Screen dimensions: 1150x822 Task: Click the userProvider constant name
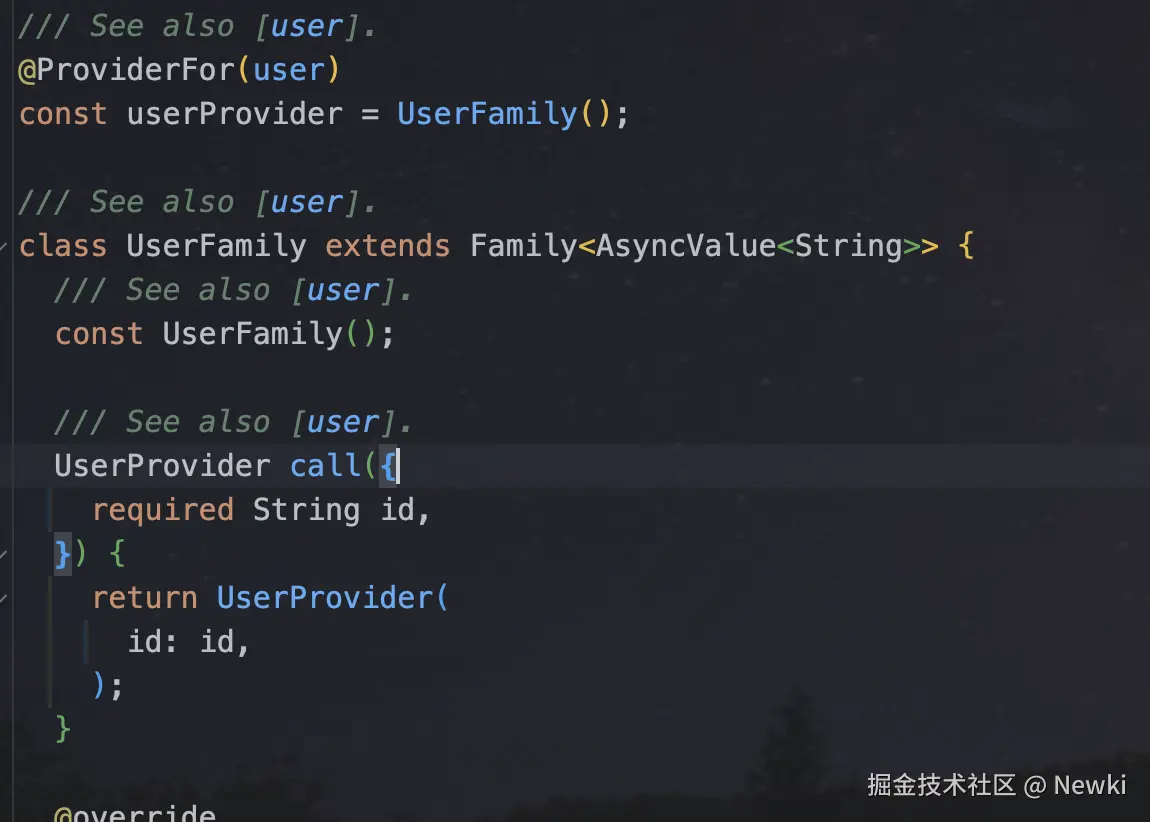pos(234,114)
